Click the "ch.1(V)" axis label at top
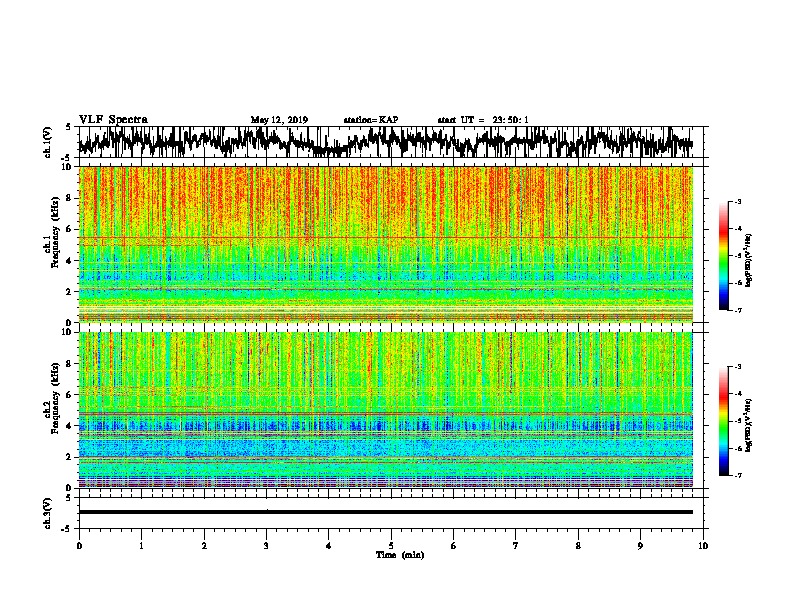792x612 pixels. (47, 142)
